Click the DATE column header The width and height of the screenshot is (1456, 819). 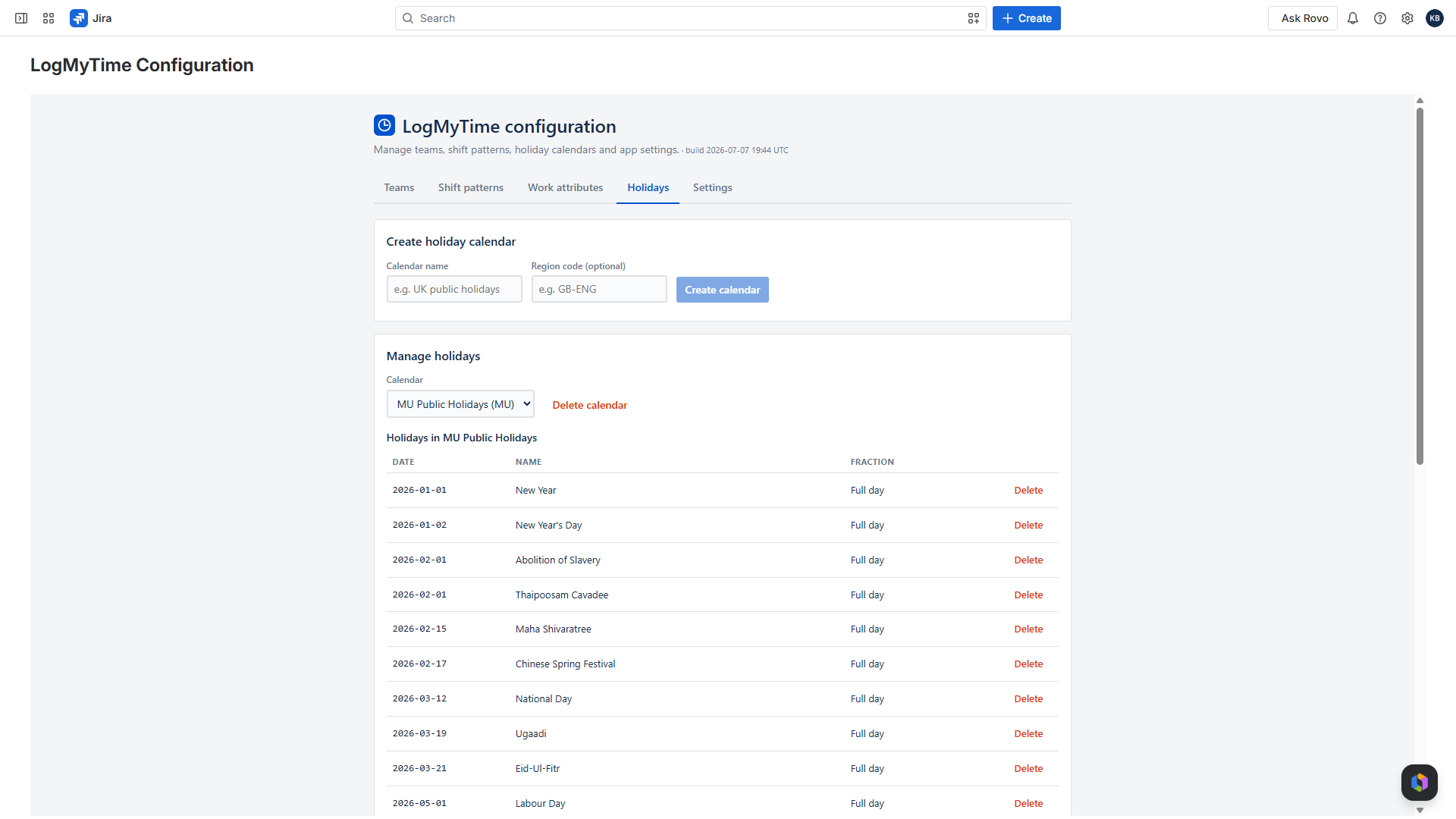(x=403, y=462)
